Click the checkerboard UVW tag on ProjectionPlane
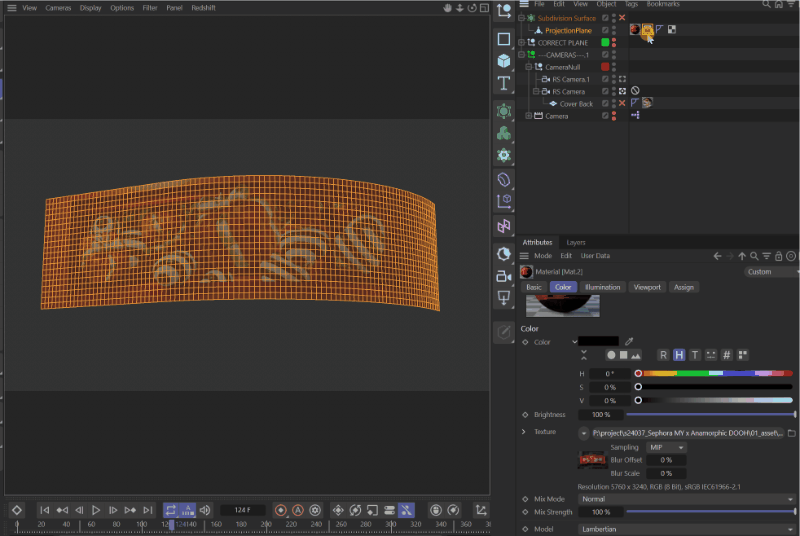 tap(672, 30)
